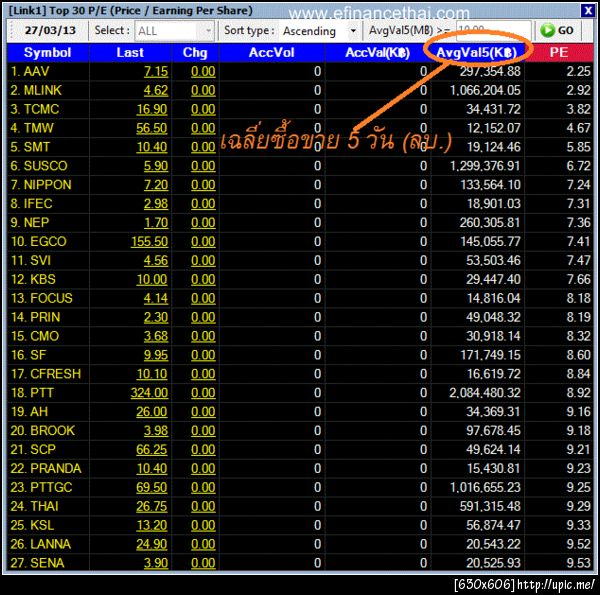600x595 pixels.
Task: Select the AAV symbol row
Action: [x=300, y=72]
